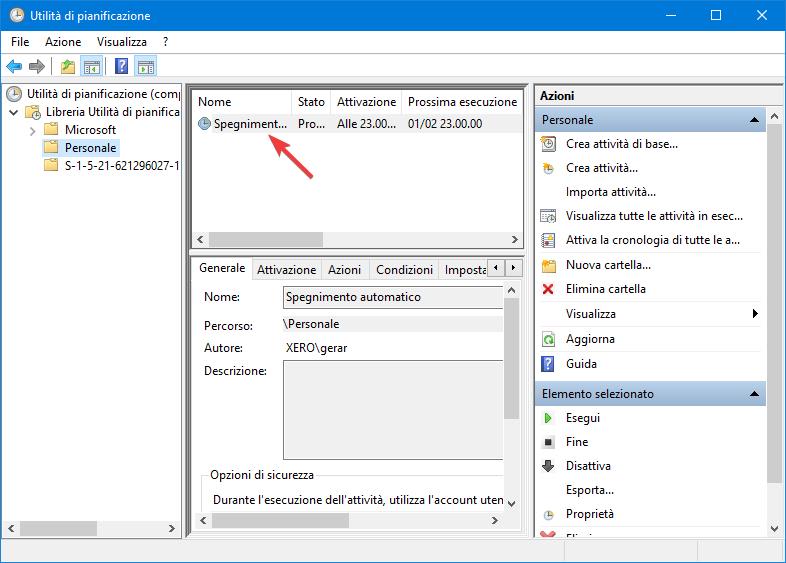Click the Nuova cartella folder icon
Image resolution: width=786 pixels, height=563 pixels.
[549, 265]
